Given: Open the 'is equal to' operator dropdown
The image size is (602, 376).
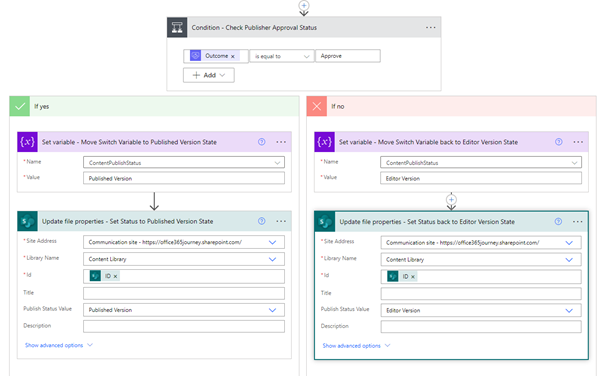Looking at the screenshot, I should [x=281, y=56].
